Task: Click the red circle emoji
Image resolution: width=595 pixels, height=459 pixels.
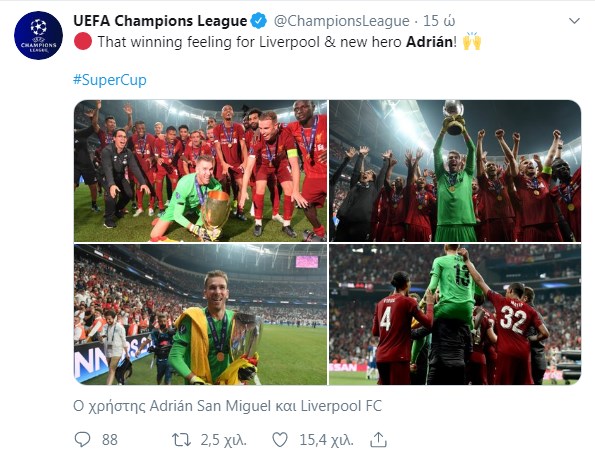Action: click(82, 41)
